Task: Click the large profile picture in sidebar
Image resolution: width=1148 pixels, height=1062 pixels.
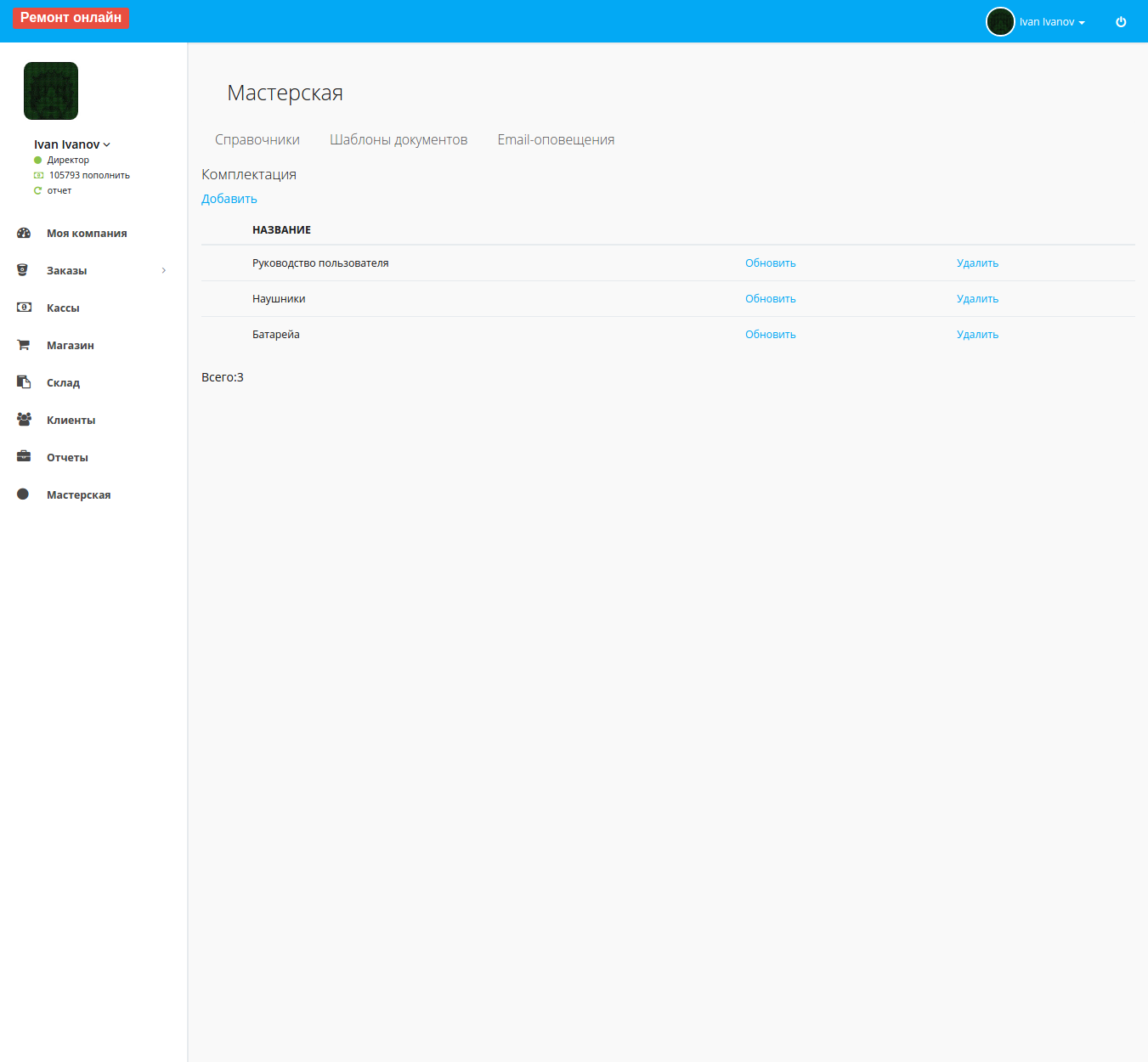Action: 51,91
